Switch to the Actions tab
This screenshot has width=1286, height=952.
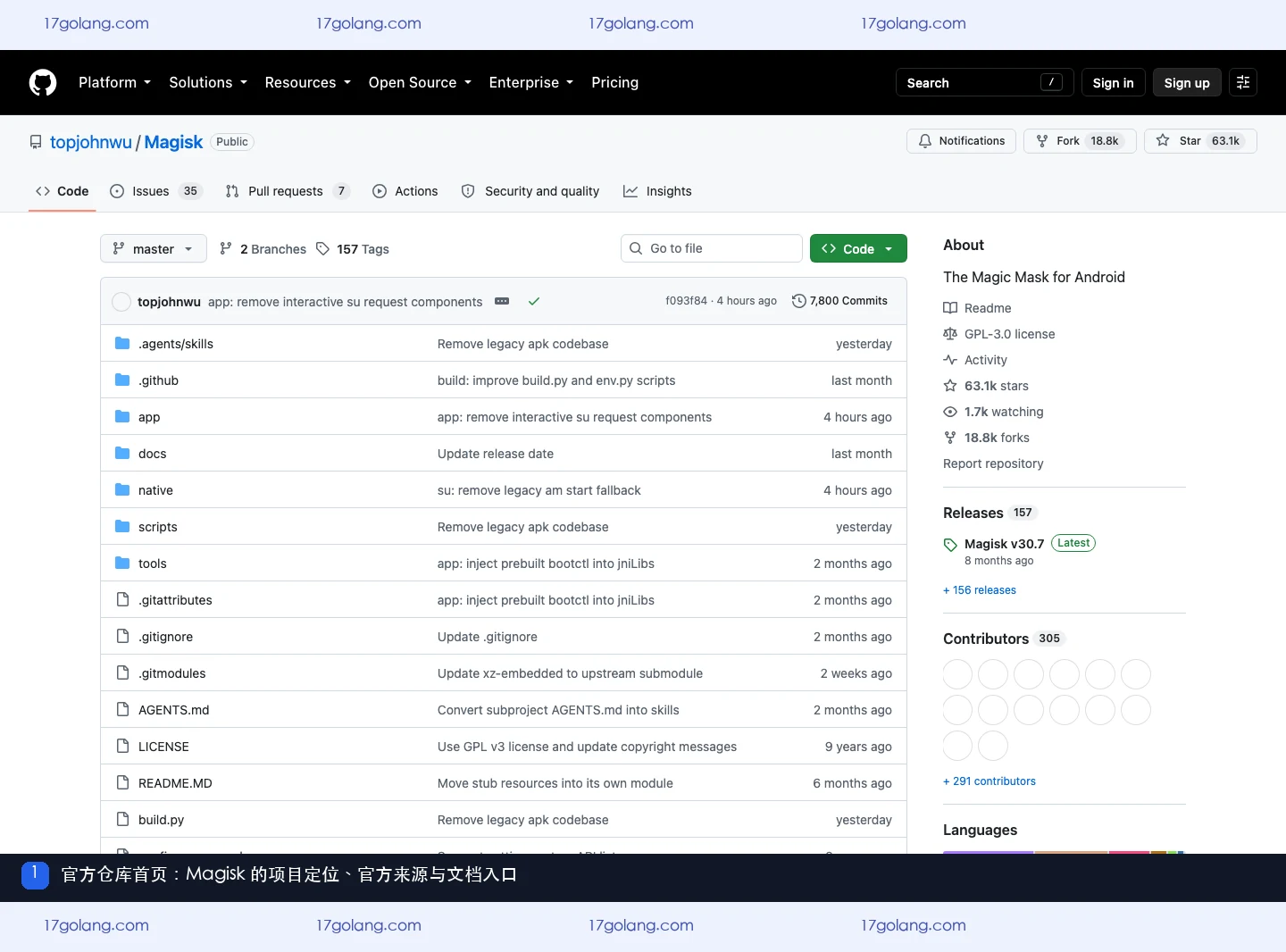tap(405, 191)
